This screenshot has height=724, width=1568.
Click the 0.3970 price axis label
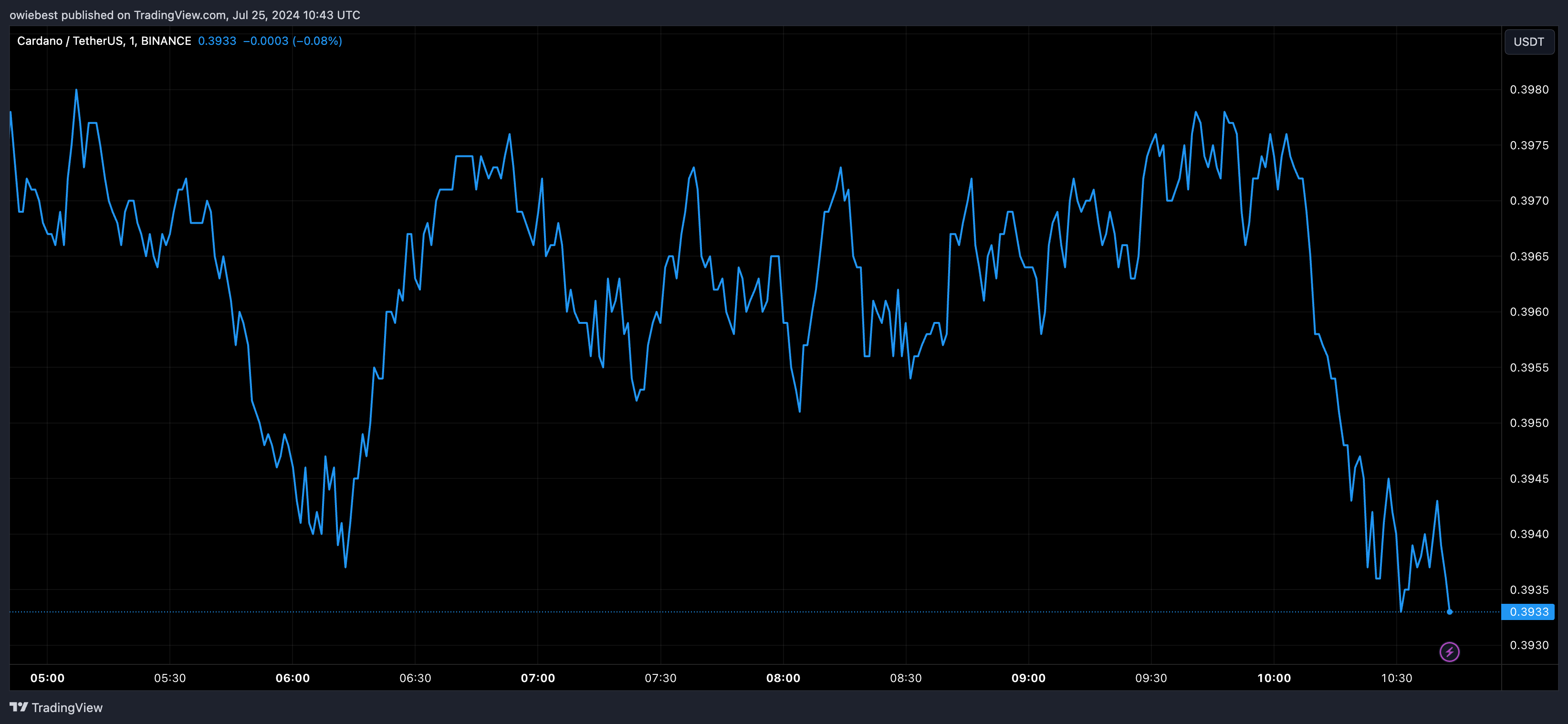1529,201
